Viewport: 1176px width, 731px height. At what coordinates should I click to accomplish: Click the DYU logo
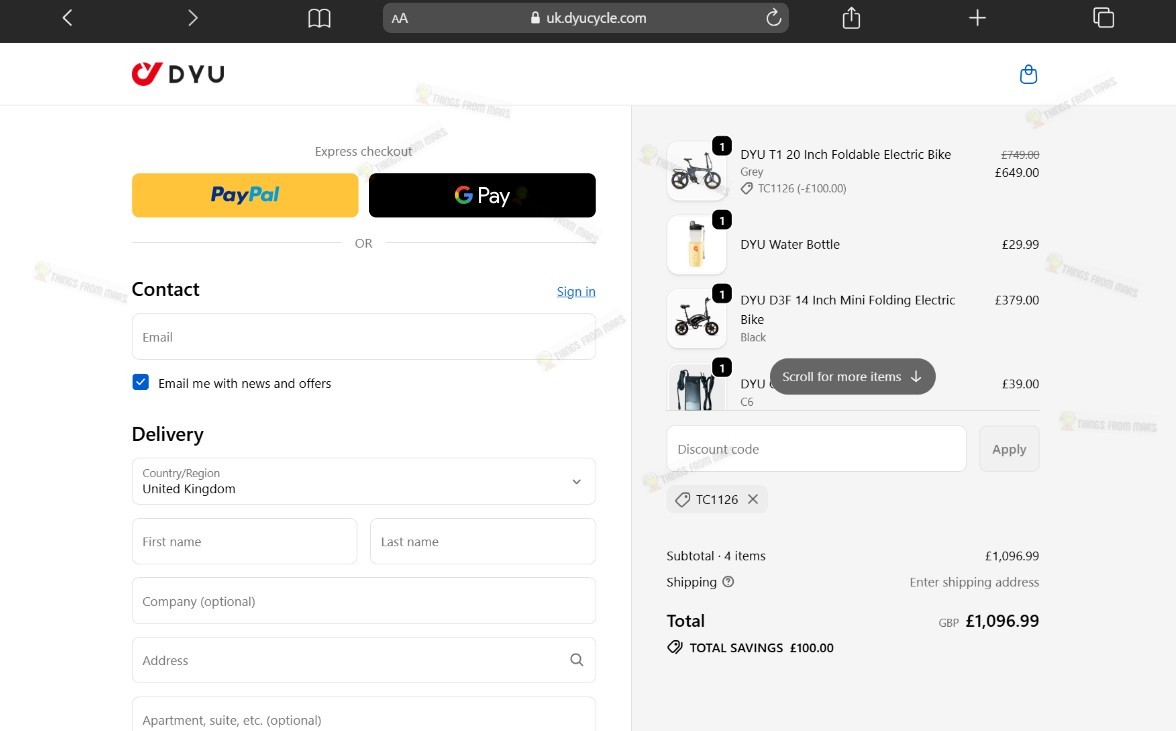[178, 73]
